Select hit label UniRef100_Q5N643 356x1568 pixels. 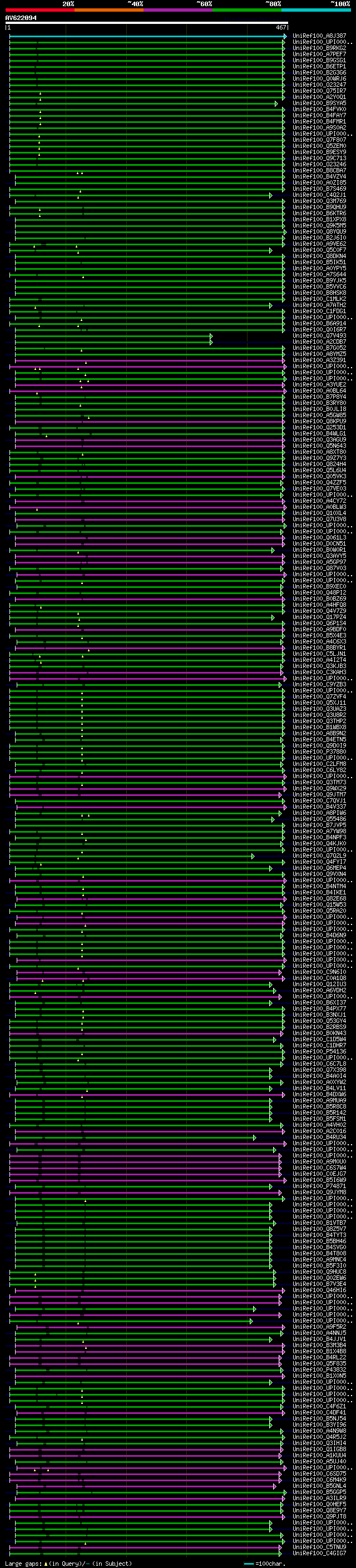(x=319, y=446)
